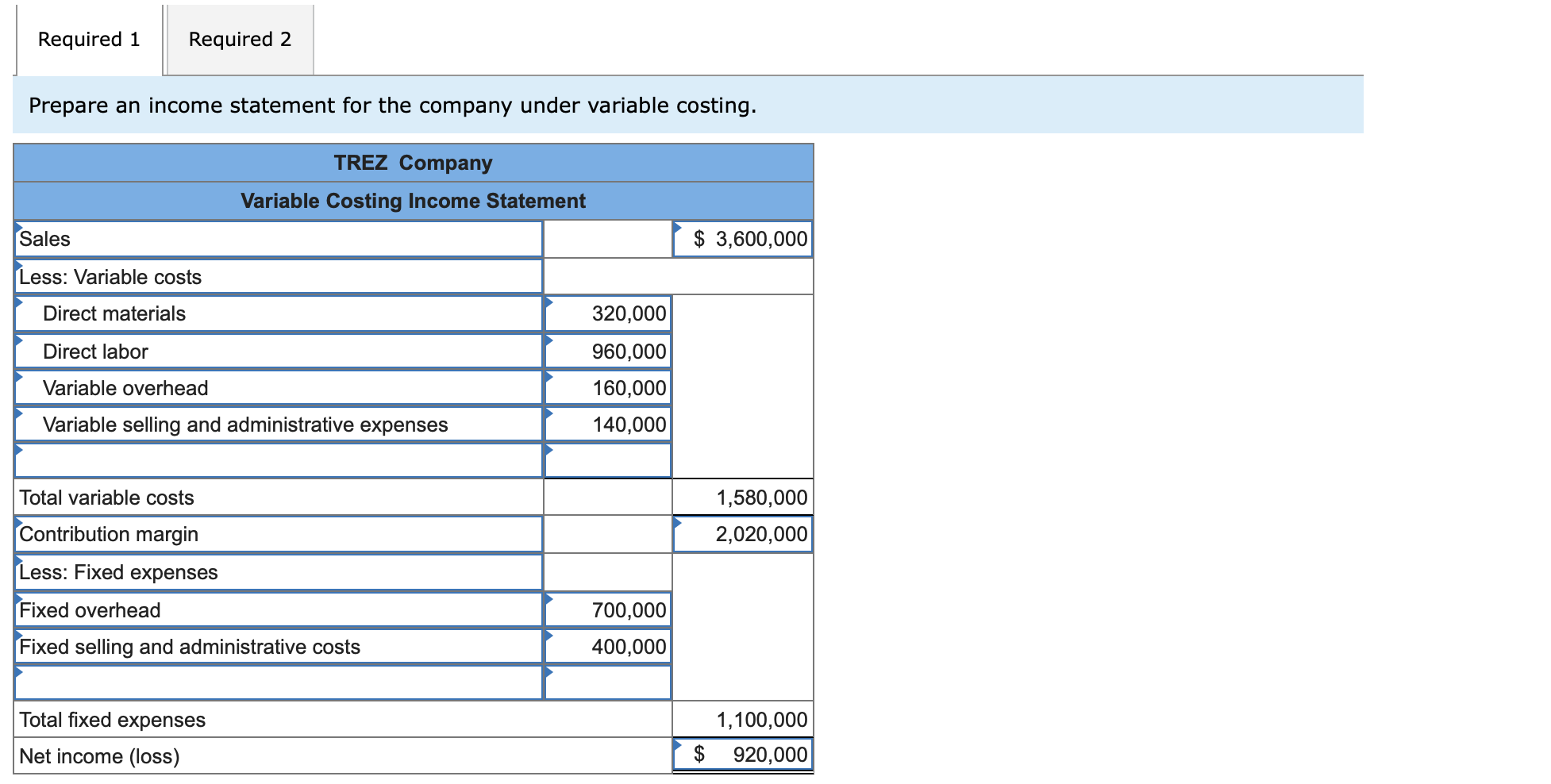Edit the 400,000 fixed selling amount
Screen dimensions: 1551x784
click(x=608, y=647)
